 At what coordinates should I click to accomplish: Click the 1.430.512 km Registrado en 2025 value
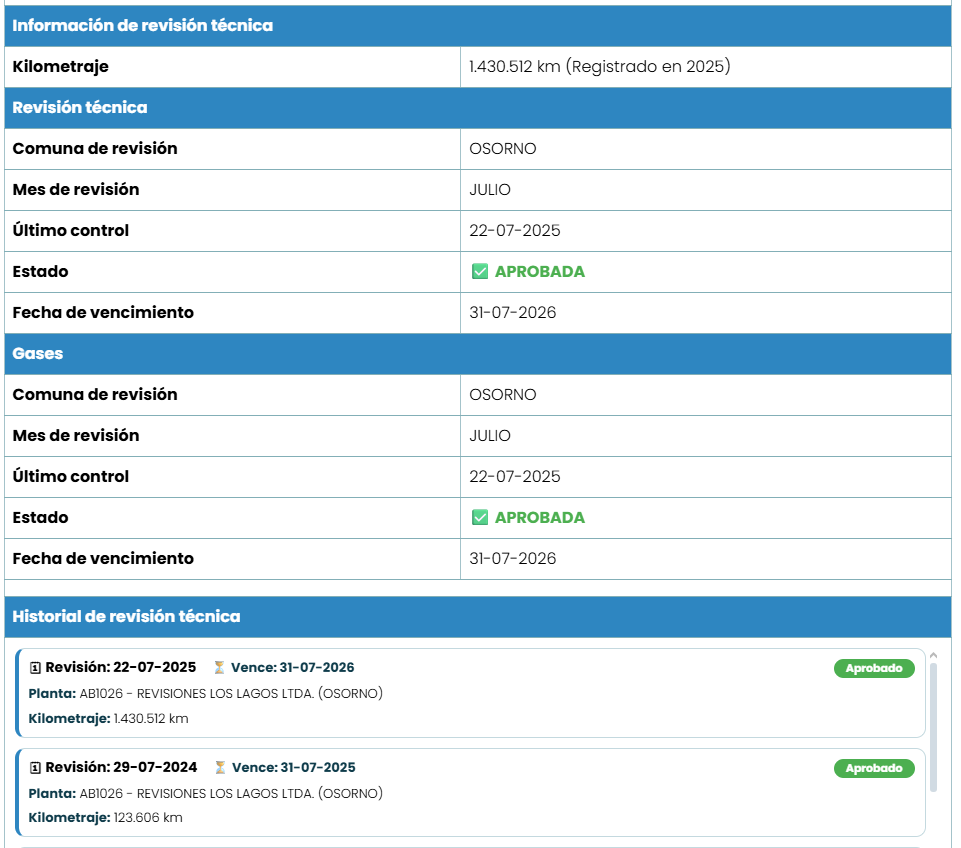(x=599, y=67)
